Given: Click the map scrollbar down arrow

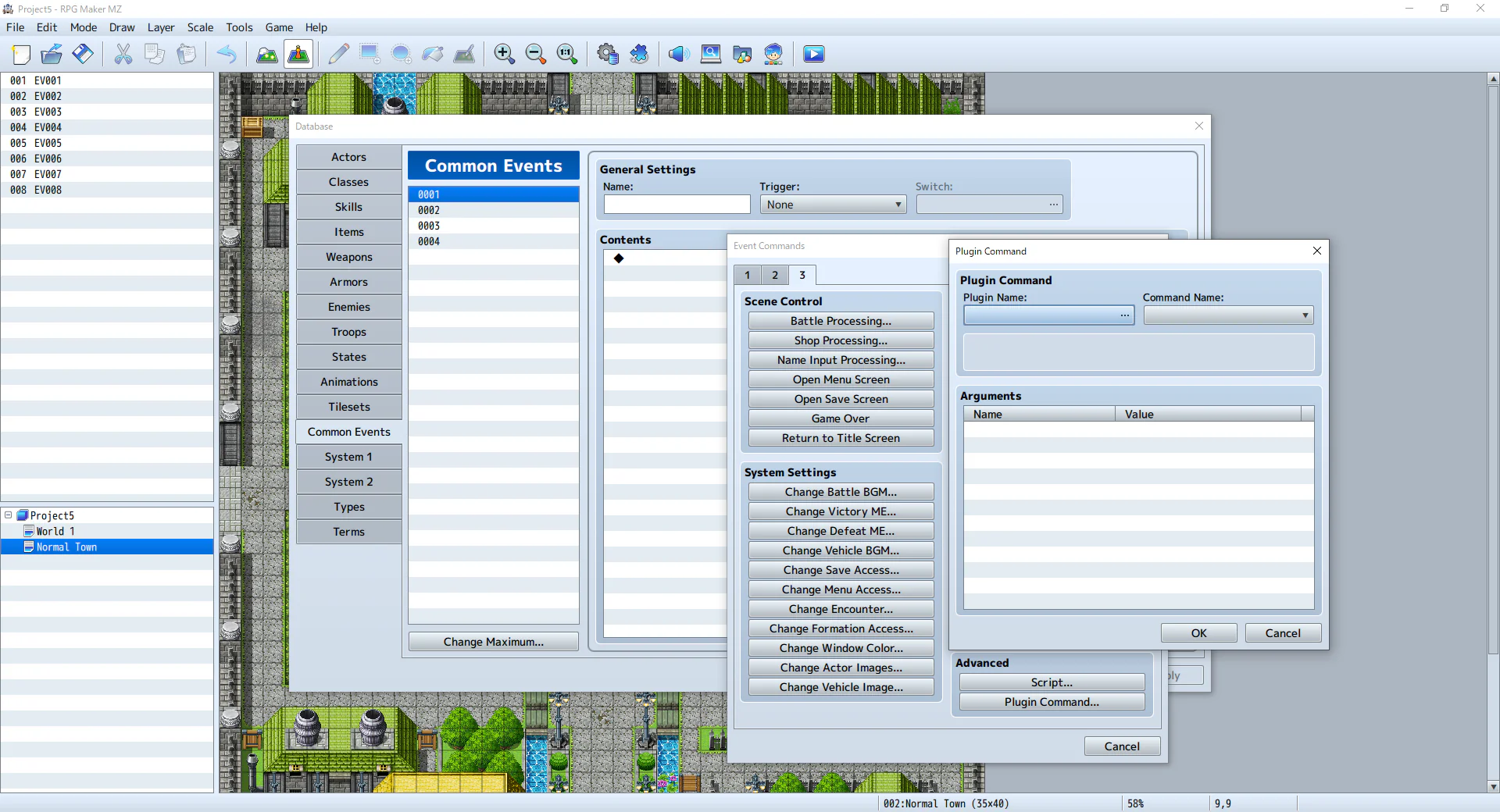Looking at the screenshot, I should tap(1493, 786).
